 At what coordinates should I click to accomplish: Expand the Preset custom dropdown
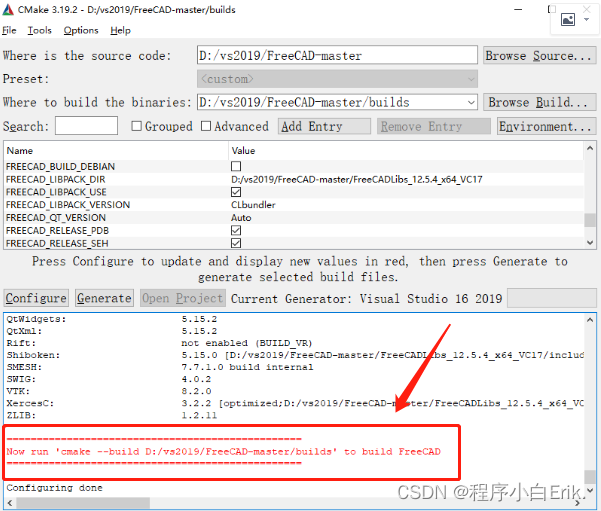click(x=337, y=79)
